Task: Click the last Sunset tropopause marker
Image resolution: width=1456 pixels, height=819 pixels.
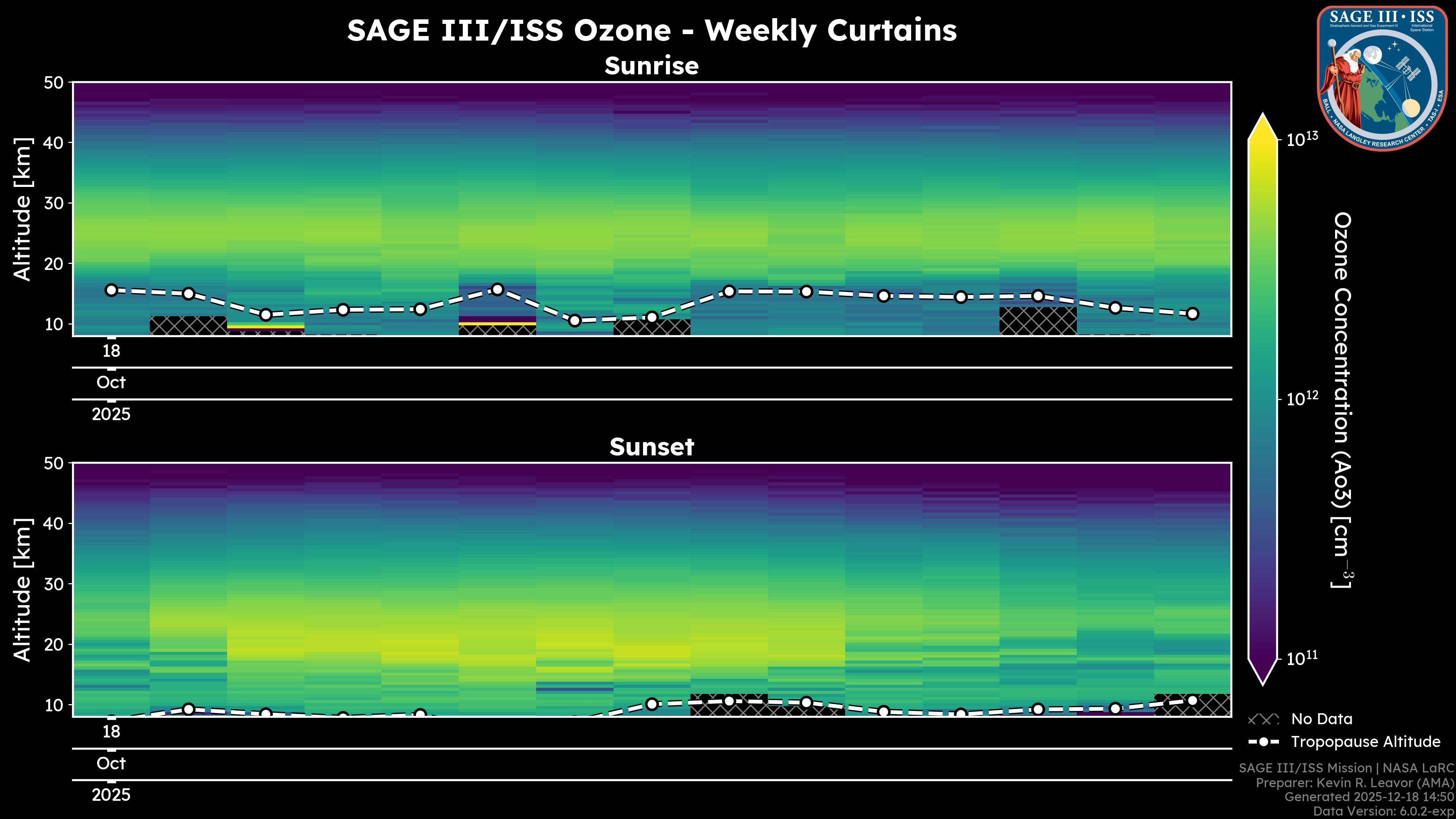Action: tap(1192, 700)
